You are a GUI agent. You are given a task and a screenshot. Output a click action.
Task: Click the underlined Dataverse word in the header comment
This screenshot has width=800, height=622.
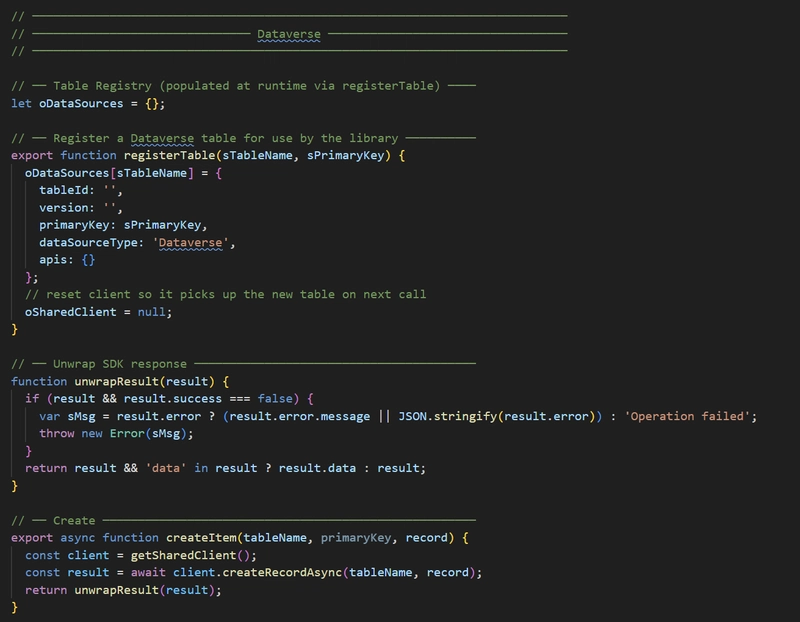[288, 33]
